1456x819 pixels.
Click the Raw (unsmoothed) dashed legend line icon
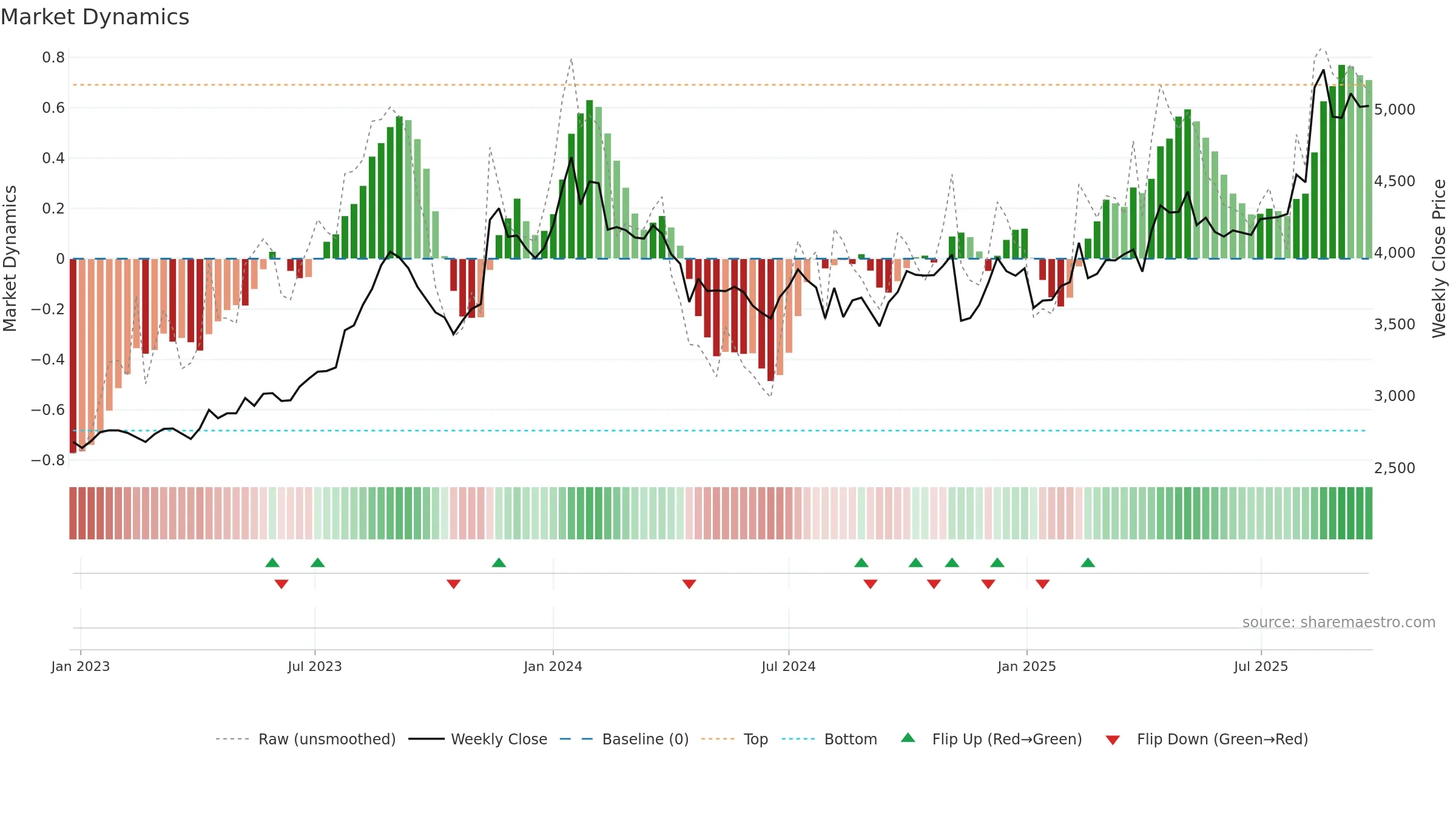coord(232,739)
